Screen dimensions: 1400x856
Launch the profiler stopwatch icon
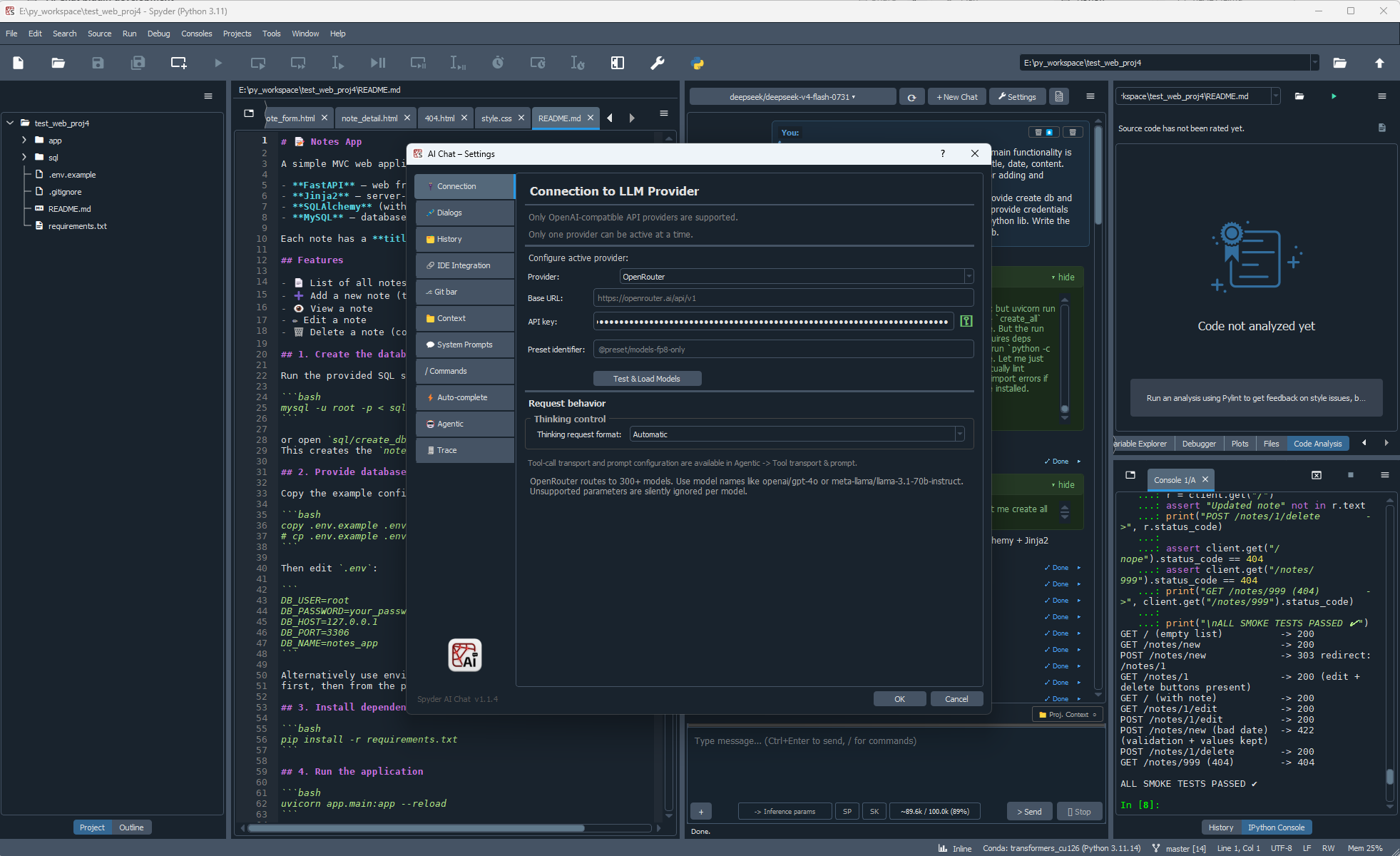coord(498,63)
